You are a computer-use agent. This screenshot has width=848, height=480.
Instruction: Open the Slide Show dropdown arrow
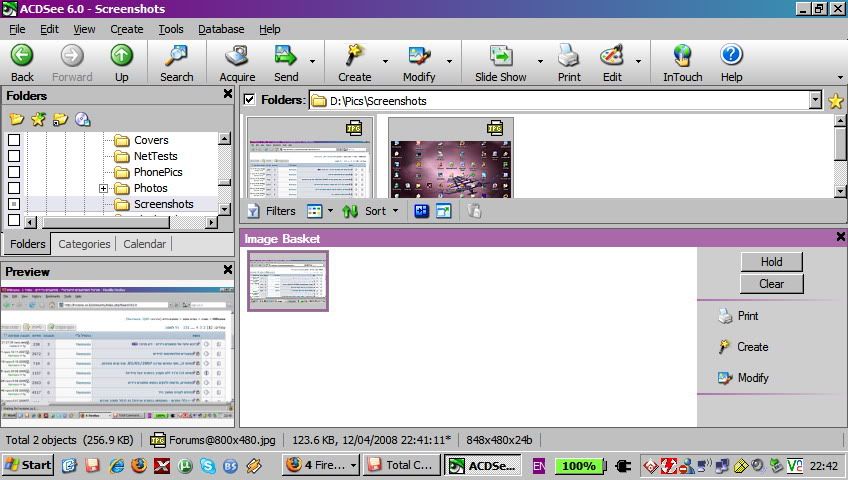click(x=540, y=61)
